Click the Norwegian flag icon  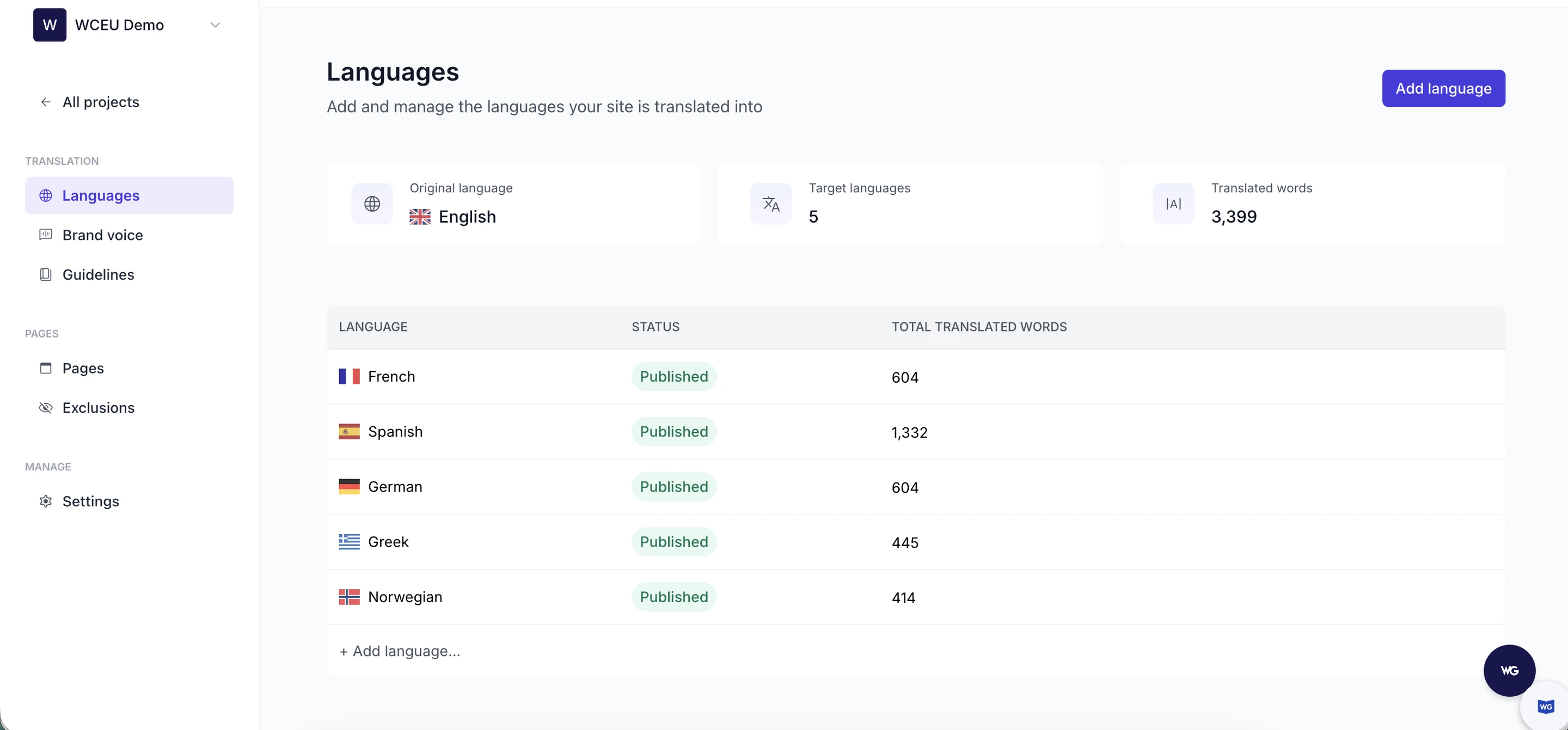[350, 597]
